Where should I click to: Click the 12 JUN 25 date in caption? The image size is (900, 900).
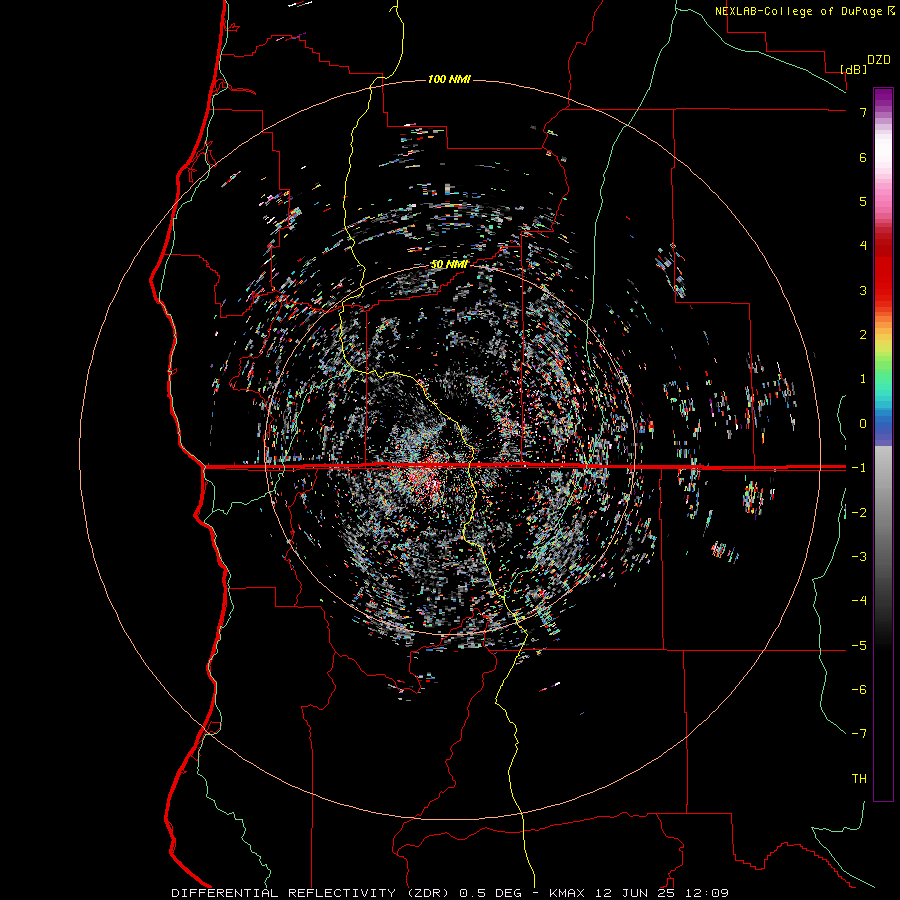[x=634, y=893]
